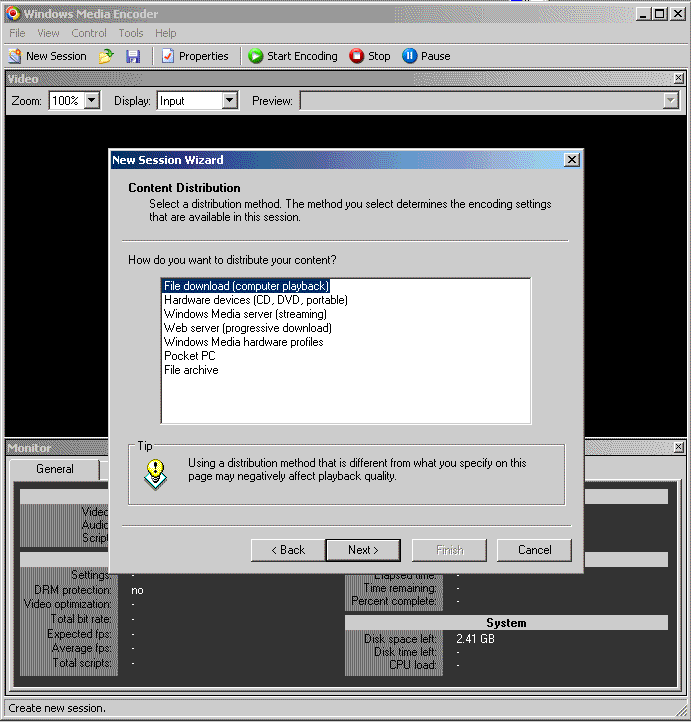
Task: Open the Tools menu
Action: (x=131, y=33)
